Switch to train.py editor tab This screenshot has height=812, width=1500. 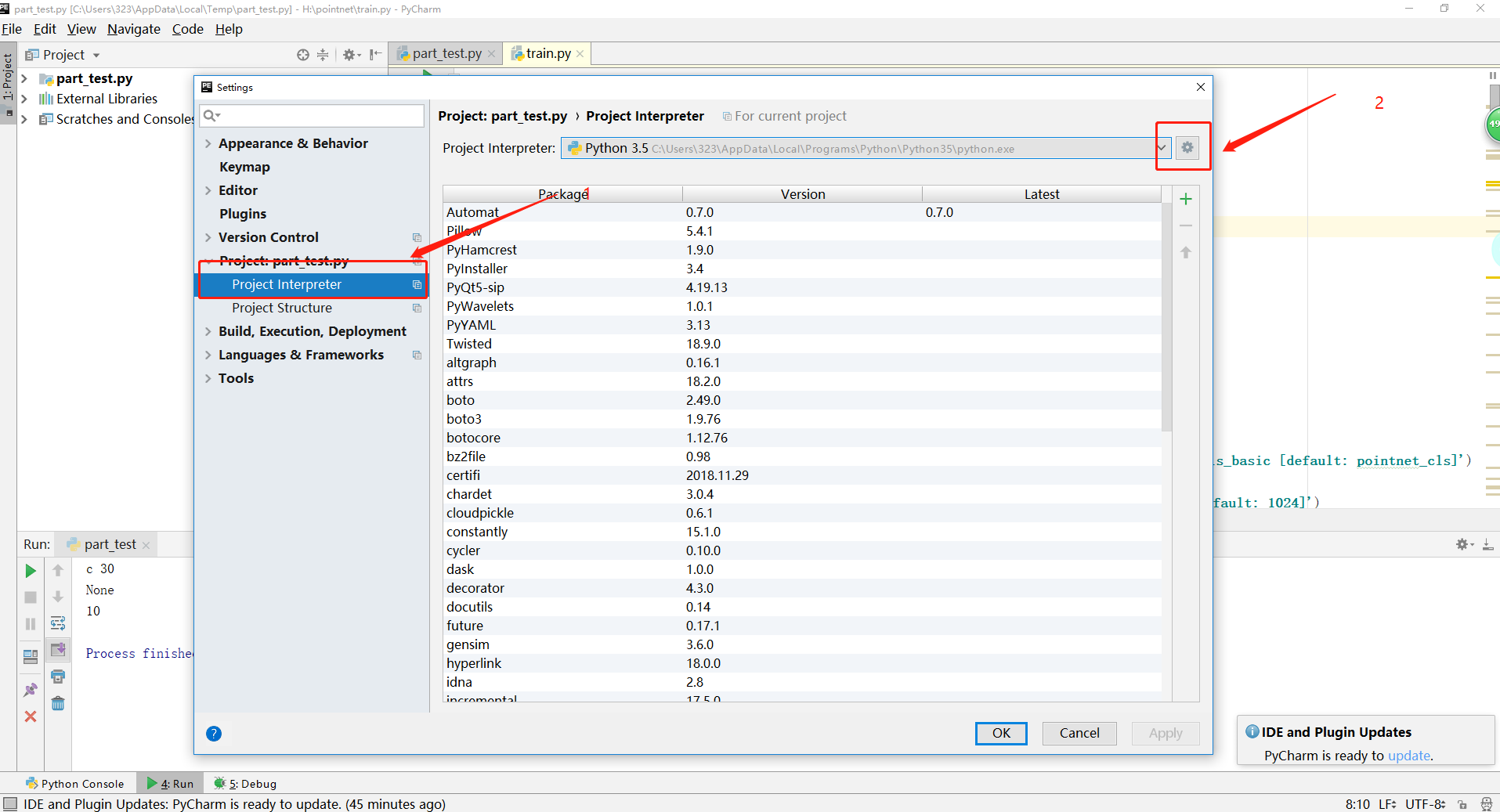pos(548,53)
